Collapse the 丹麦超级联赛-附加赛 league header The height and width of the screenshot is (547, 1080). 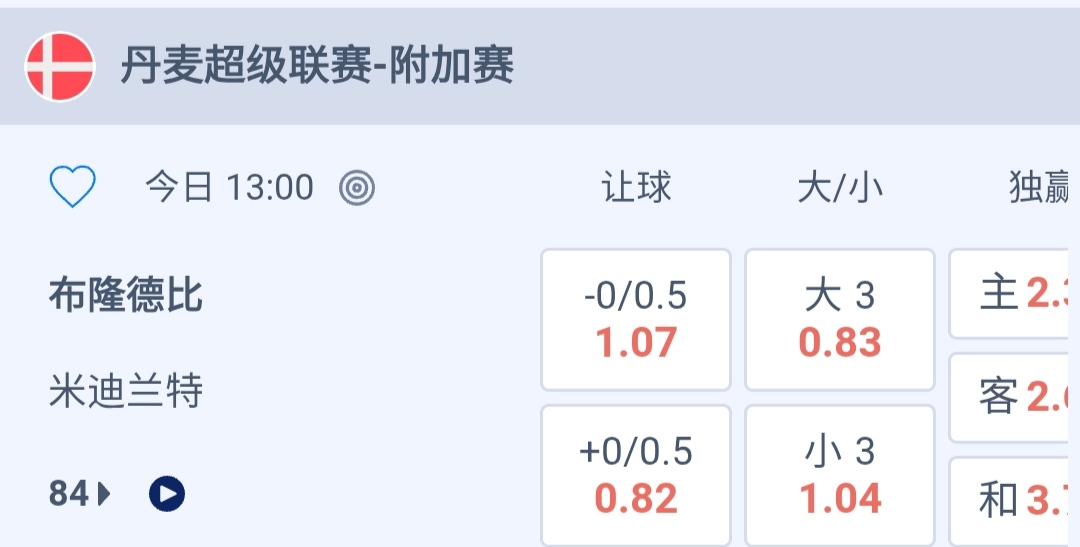tap(318, 67)
